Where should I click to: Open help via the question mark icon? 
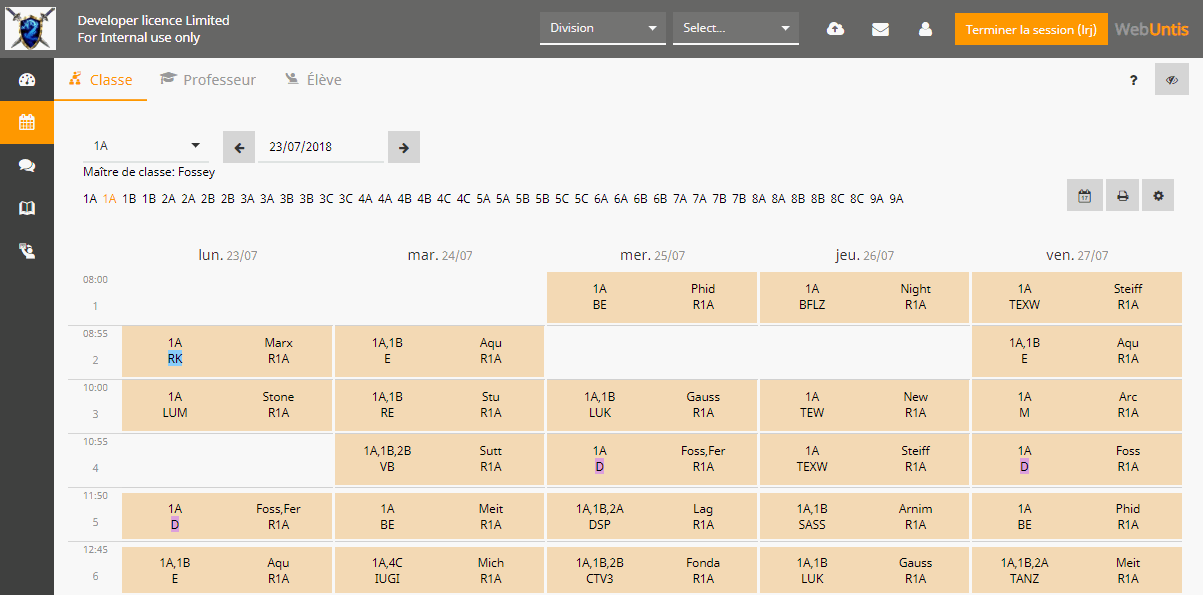click(1133, 80)
